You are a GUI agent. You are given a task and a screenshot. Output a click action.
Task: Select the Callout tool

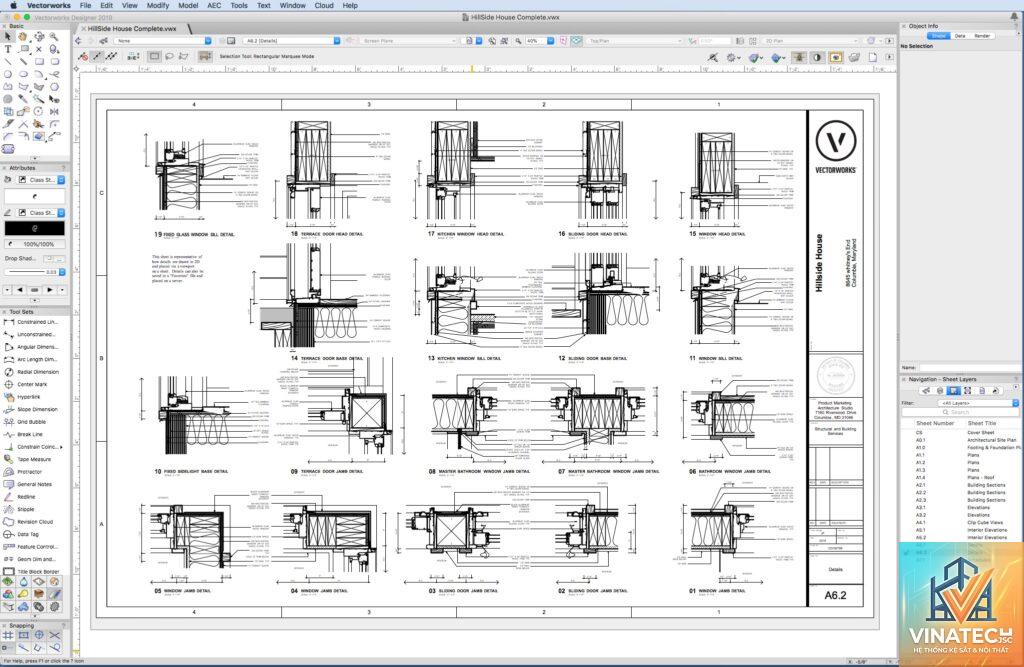(24, 49)
